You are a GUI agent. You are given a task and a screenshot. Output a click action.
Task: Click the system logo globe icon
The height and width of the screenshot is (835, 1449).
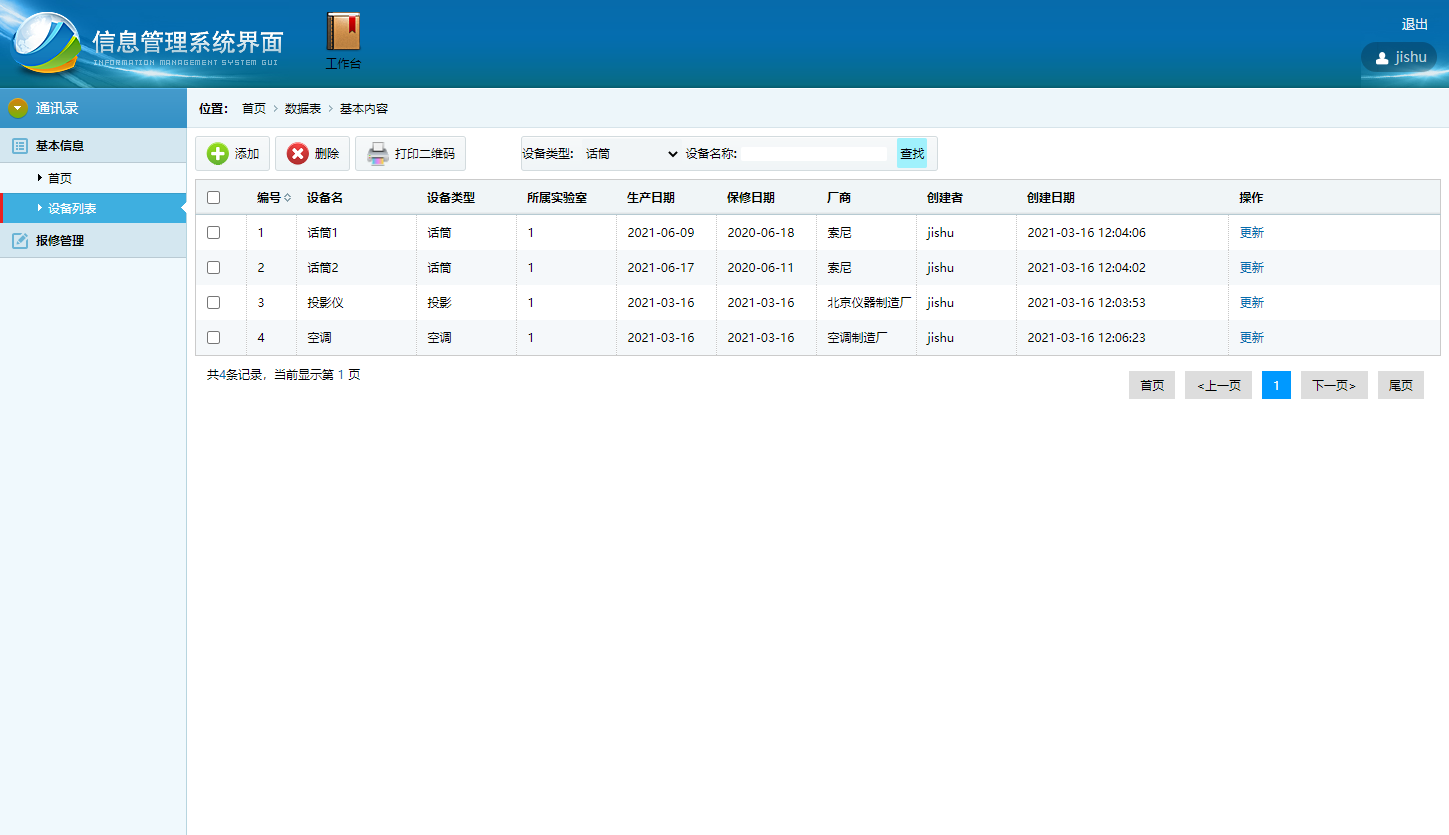(45, 43)
